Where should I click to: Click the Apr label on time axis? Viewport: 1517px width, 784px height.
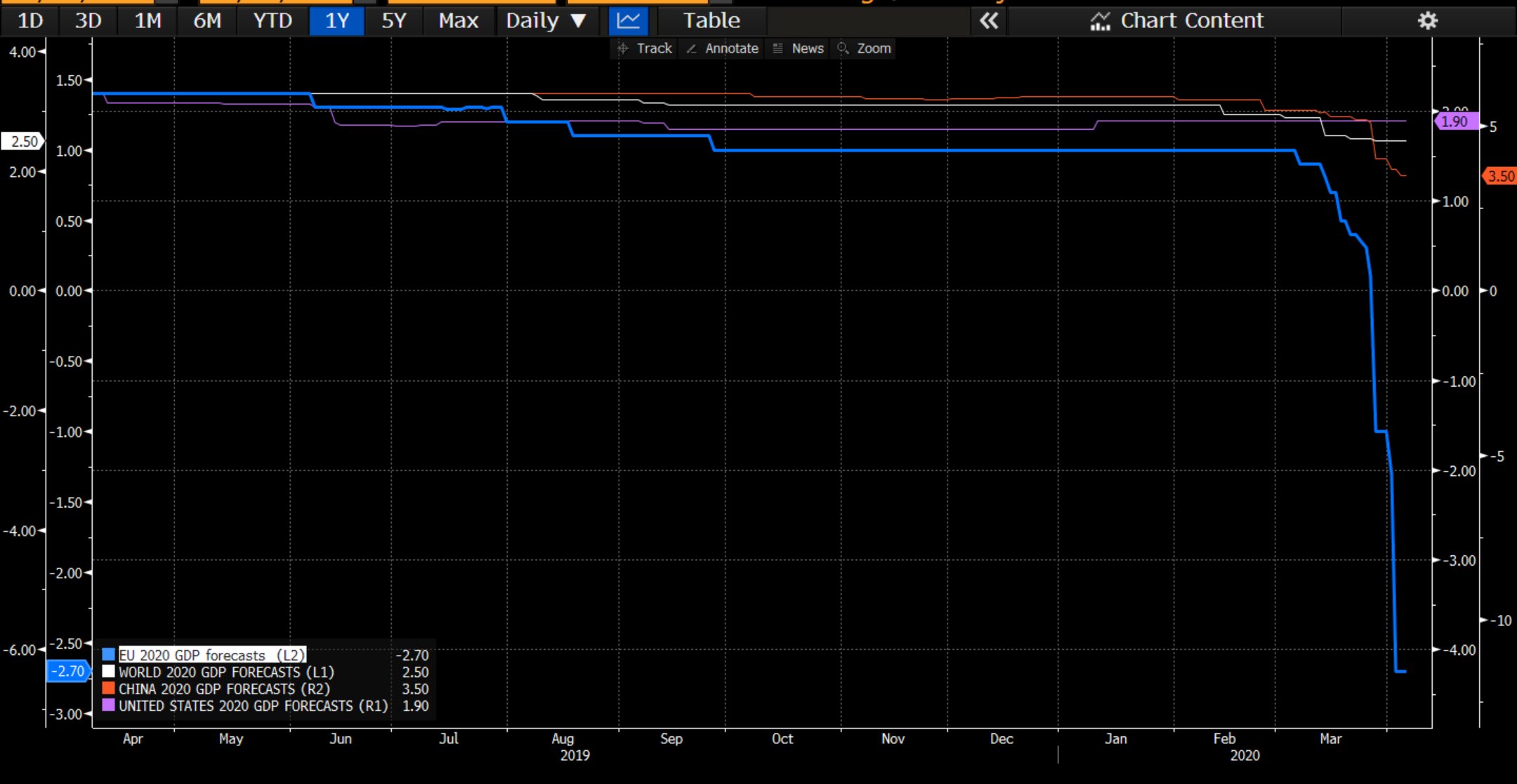tap(133, 738)
